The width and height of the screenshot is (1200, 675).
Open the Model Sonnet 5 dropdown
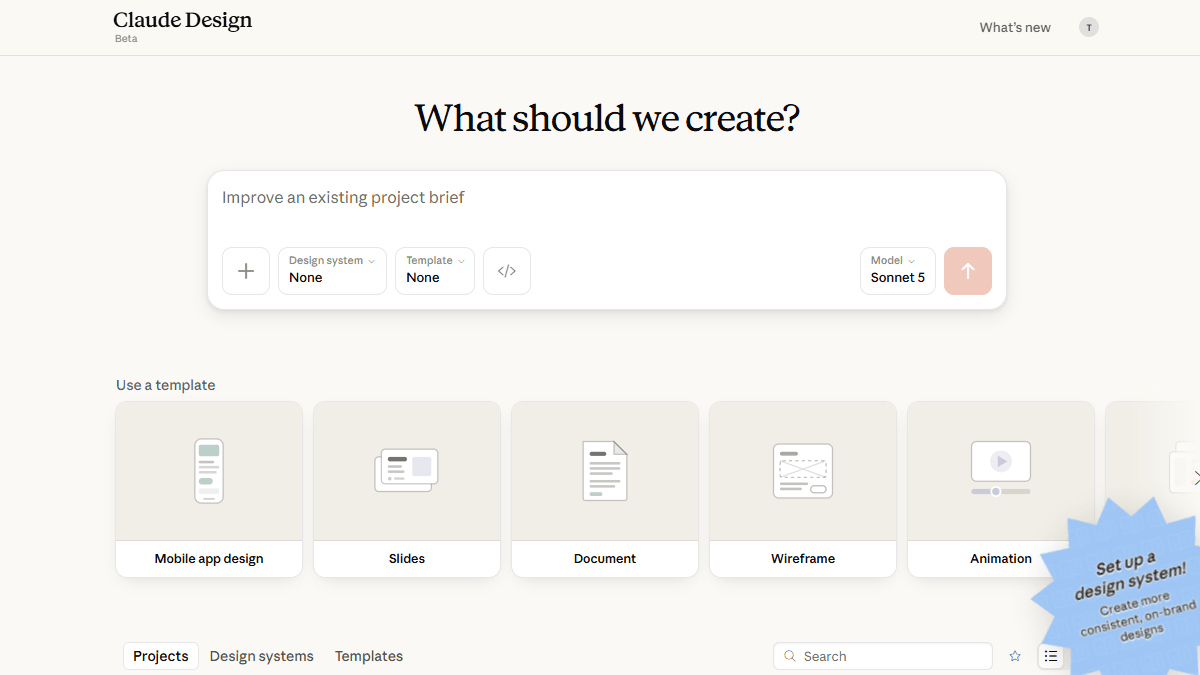coord(898,271)
